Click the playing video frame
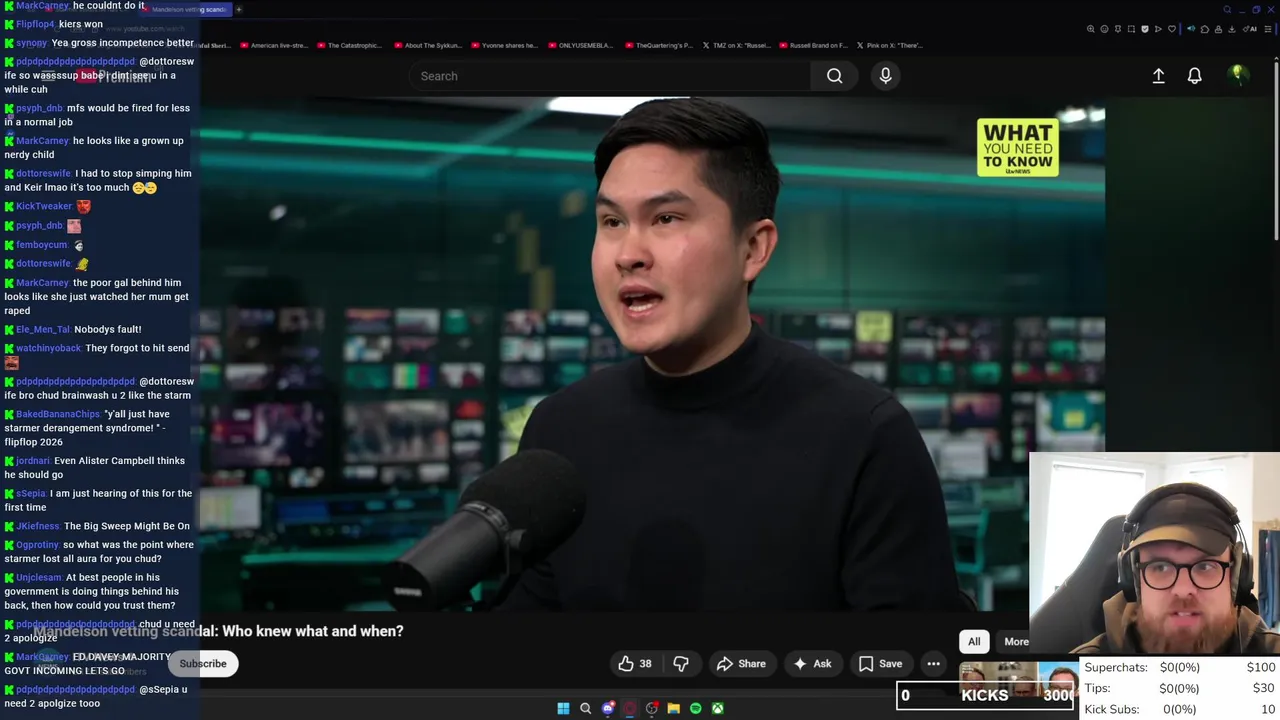Screen dimensions: 1280x720 [x=652, y=353]
